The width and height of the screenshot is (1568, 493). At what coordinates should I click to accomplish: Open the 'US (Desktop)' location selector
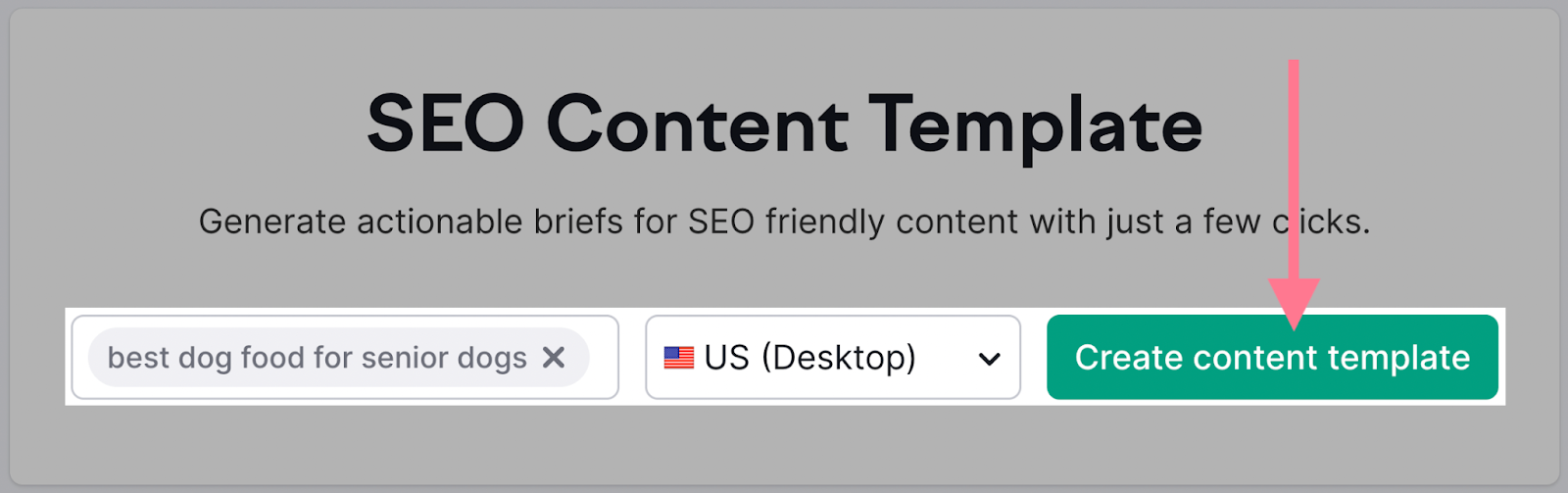tap(833, 357)
